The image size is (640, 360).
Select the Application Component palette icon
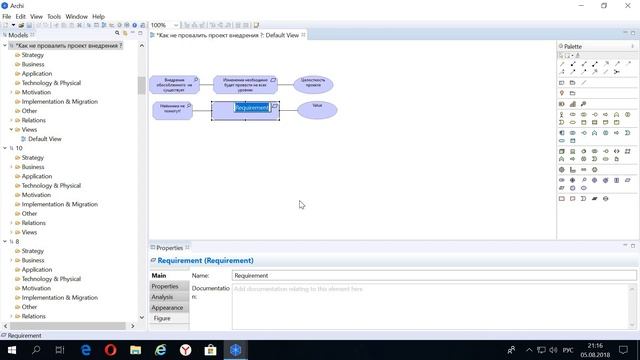tap(562, 133)
